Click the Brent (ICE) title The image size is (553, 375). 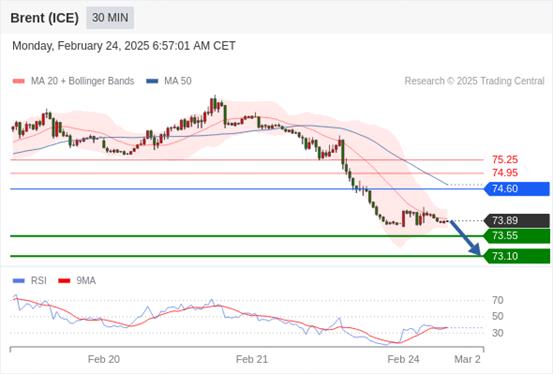[44, 18]
